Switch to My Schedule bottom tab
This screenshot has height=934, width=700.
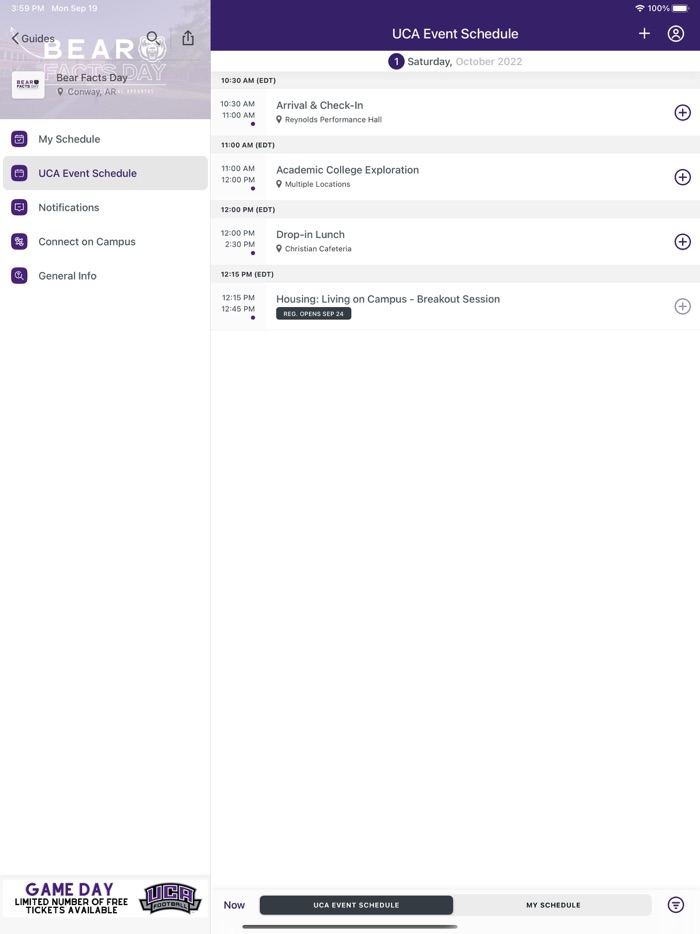[553, 905]
